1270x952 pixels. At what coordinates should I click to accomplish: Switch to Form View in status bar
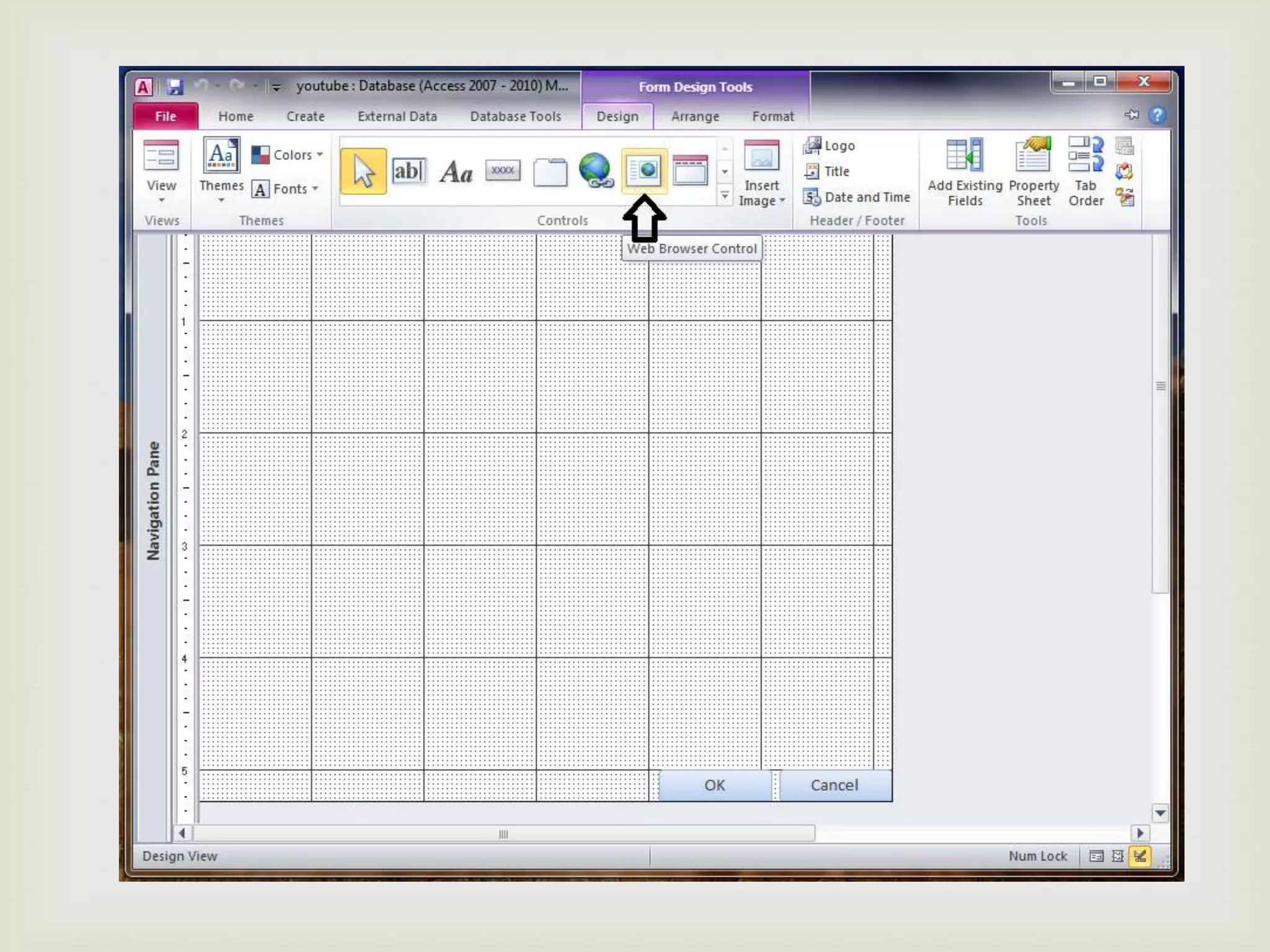(x=1096, y=856)
